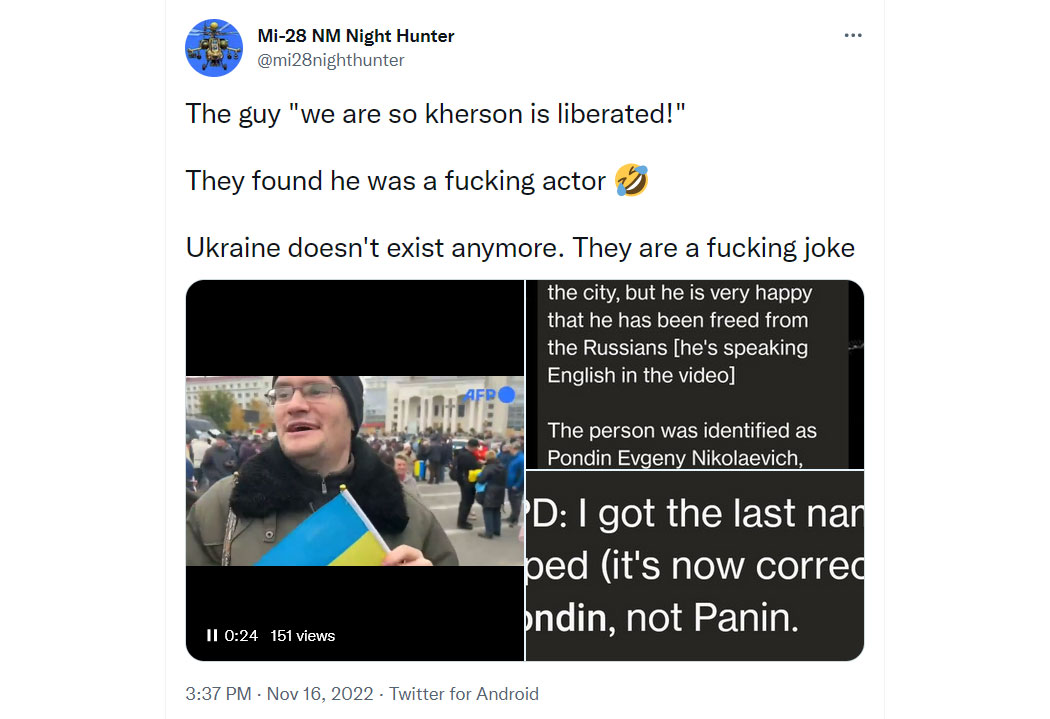Open the helicopter profile avatar
Image resolution: width=1050 pixels, height=719 pixels.
point(214,48)
